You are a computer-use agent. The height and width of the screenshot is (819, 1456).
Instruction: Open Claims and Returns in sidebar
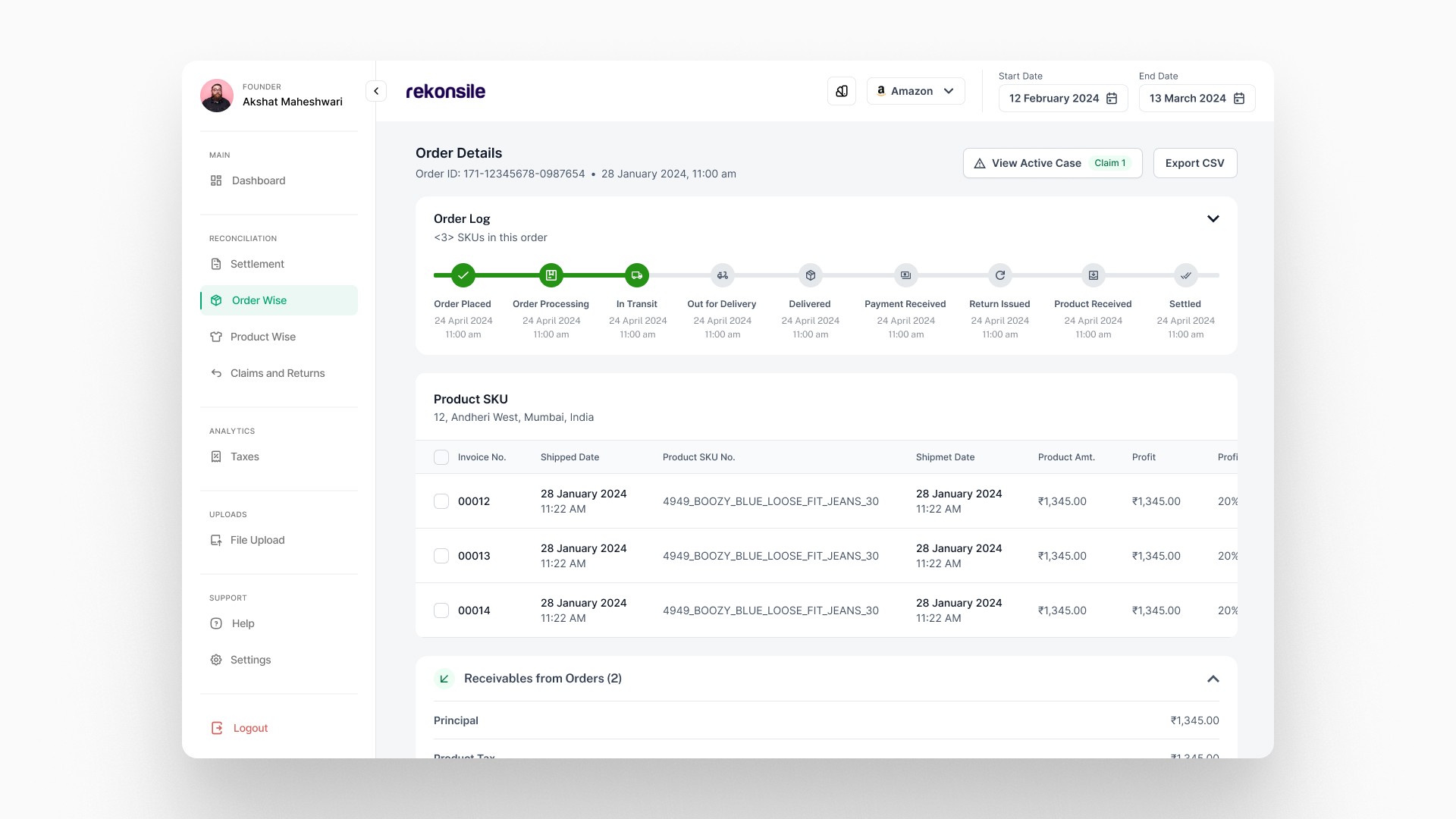[x=278, y=373]
